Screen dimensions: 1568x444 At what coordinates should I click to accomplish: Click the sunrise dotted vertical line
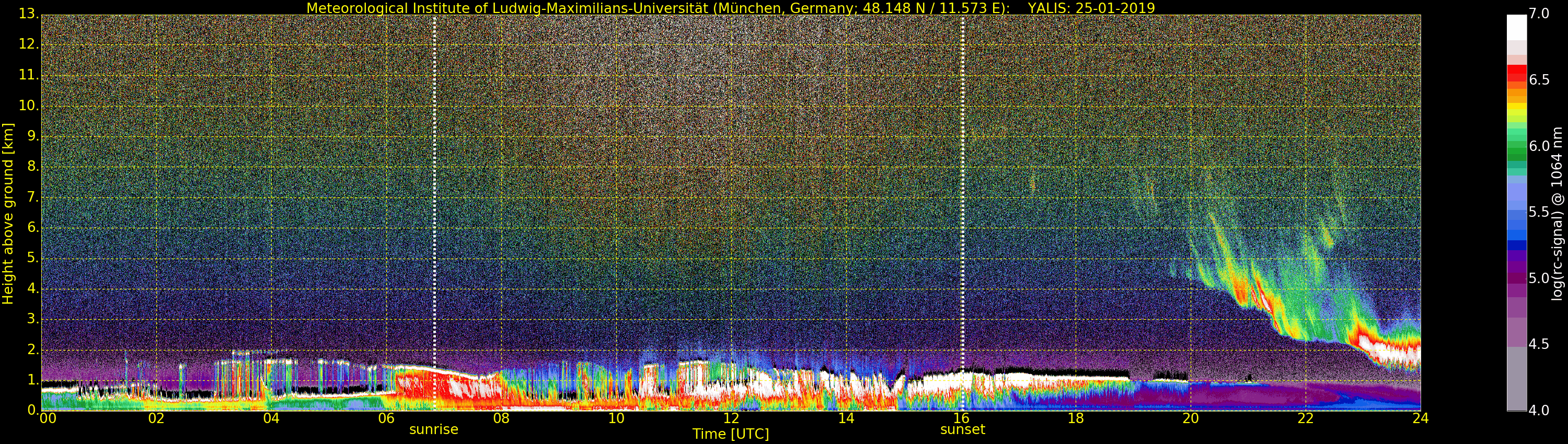pos(434,213)
